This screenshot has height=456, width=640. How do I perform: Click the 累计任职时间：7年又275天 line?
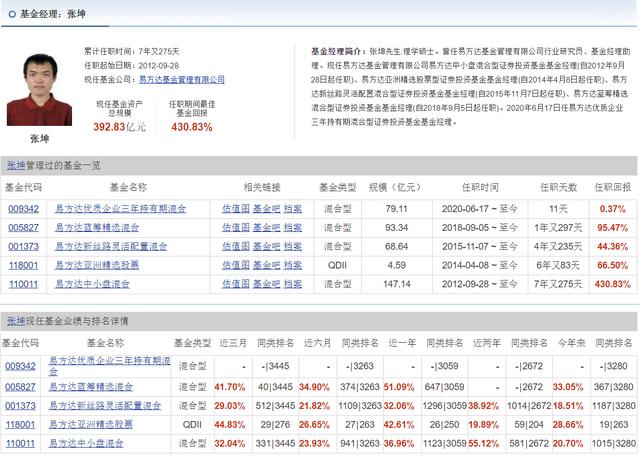[131, 51]
